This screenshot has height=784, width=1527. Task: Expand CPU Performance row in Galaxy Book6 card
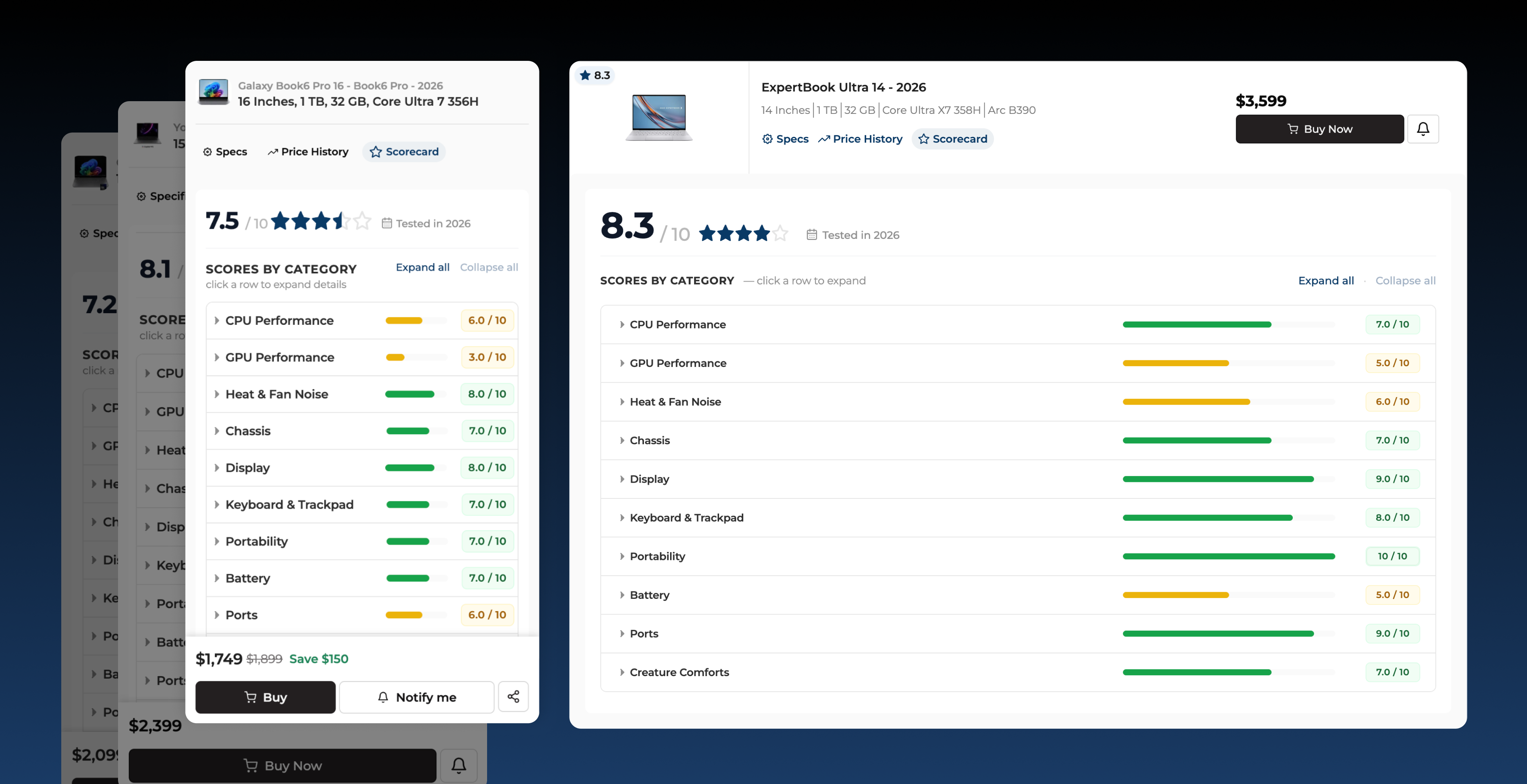click(362, 321)
